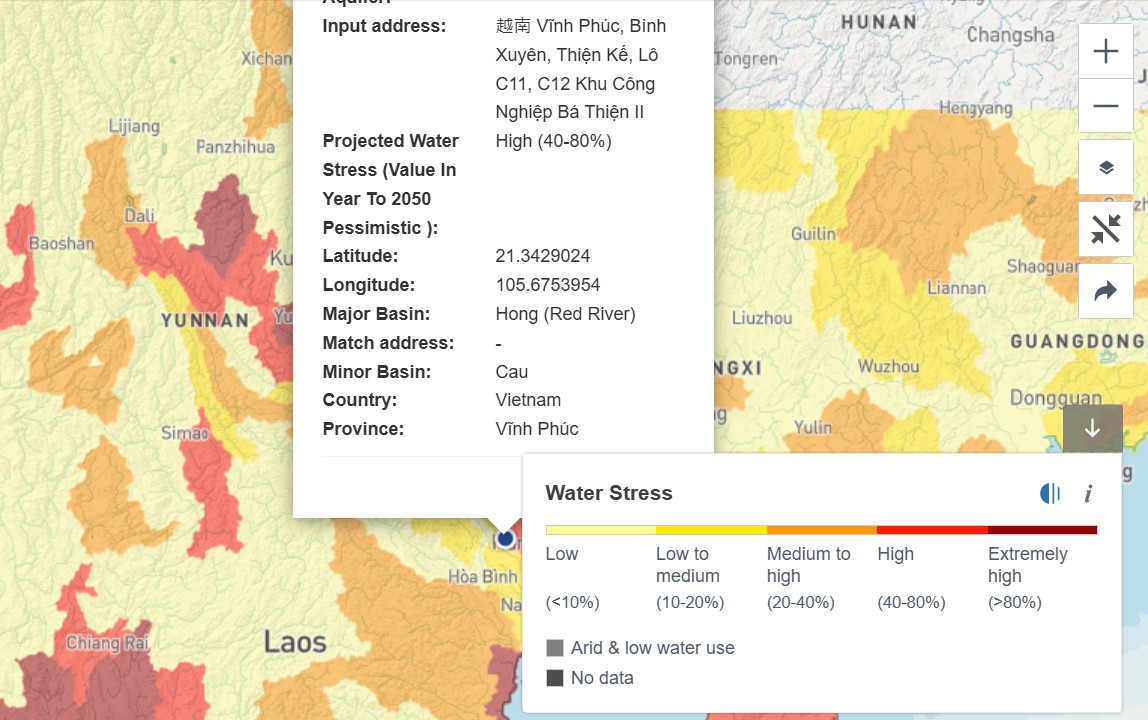The image size is (1148, 720).
Task: Click the Extremely high dark red swatch
Action: coord(1042,530)
